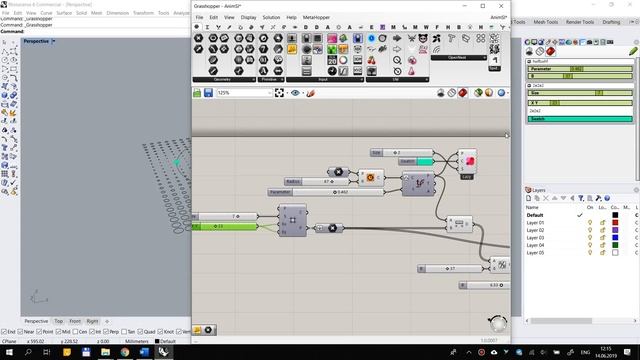Click the green preview selected only icon
This screenshot has height=360, width=640.
pos(478,93)
